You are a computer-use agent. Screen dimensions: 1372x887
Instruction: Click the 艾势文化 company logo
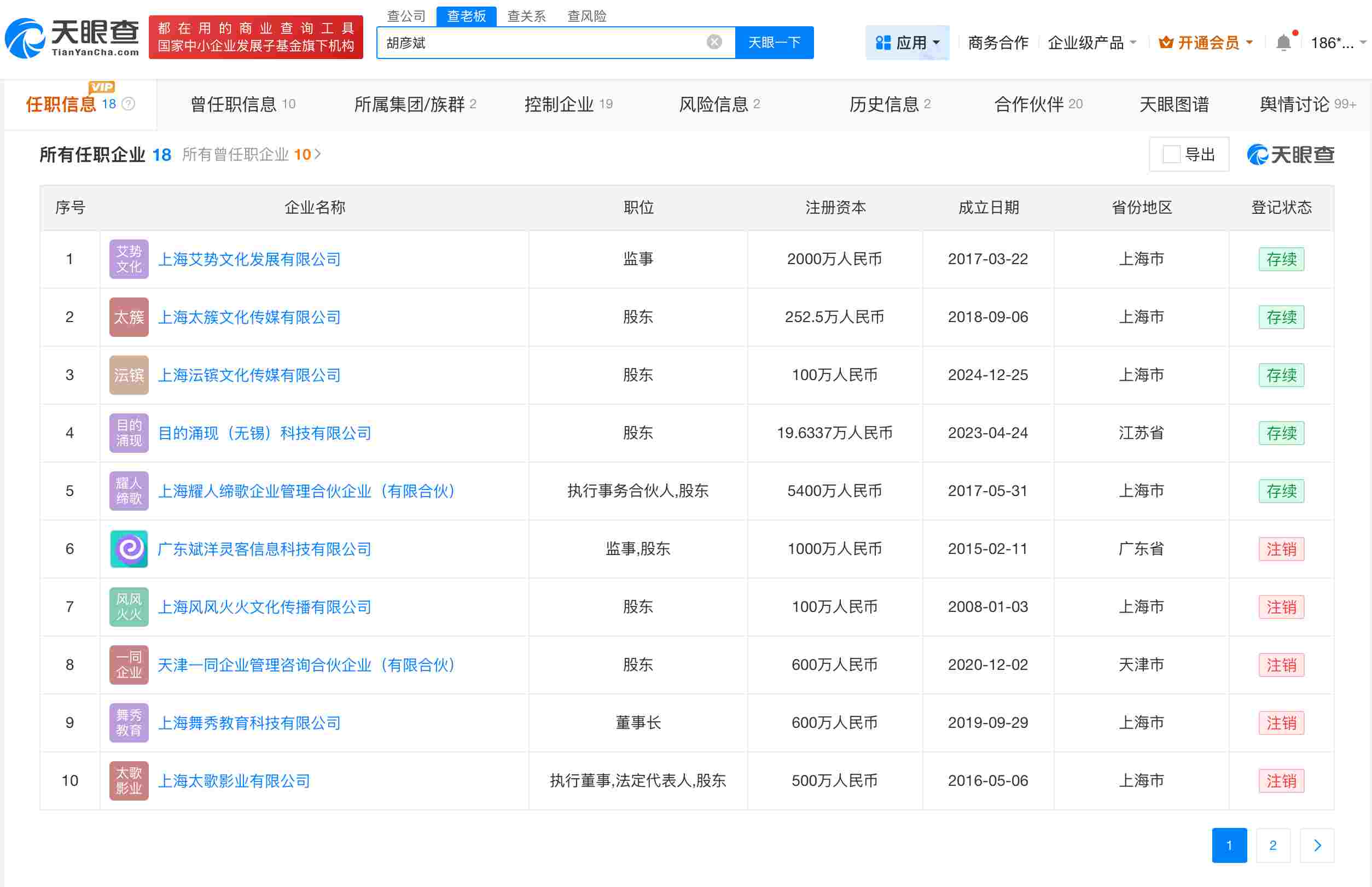(128, 259)
